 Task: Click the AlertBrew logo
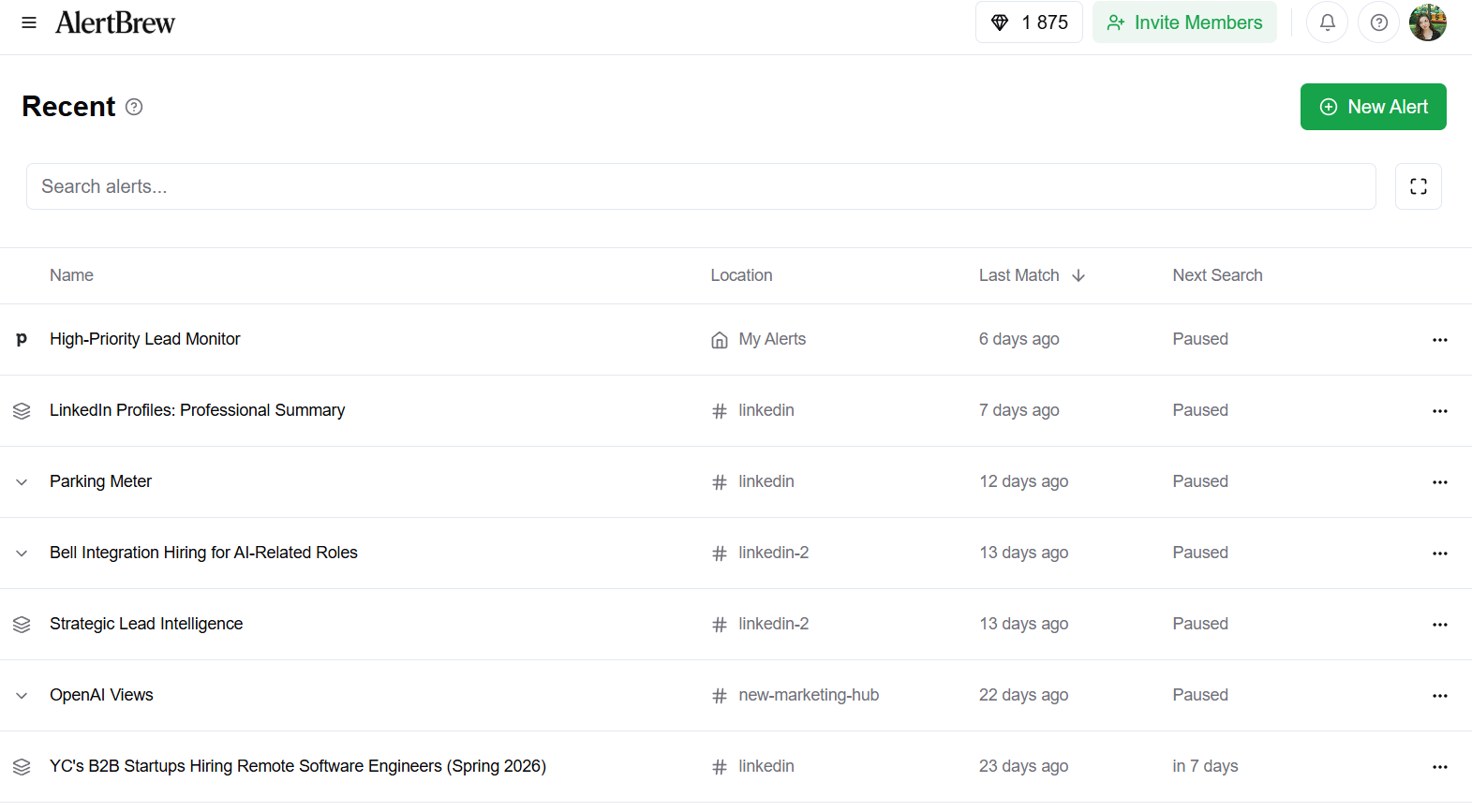(115, 22)
